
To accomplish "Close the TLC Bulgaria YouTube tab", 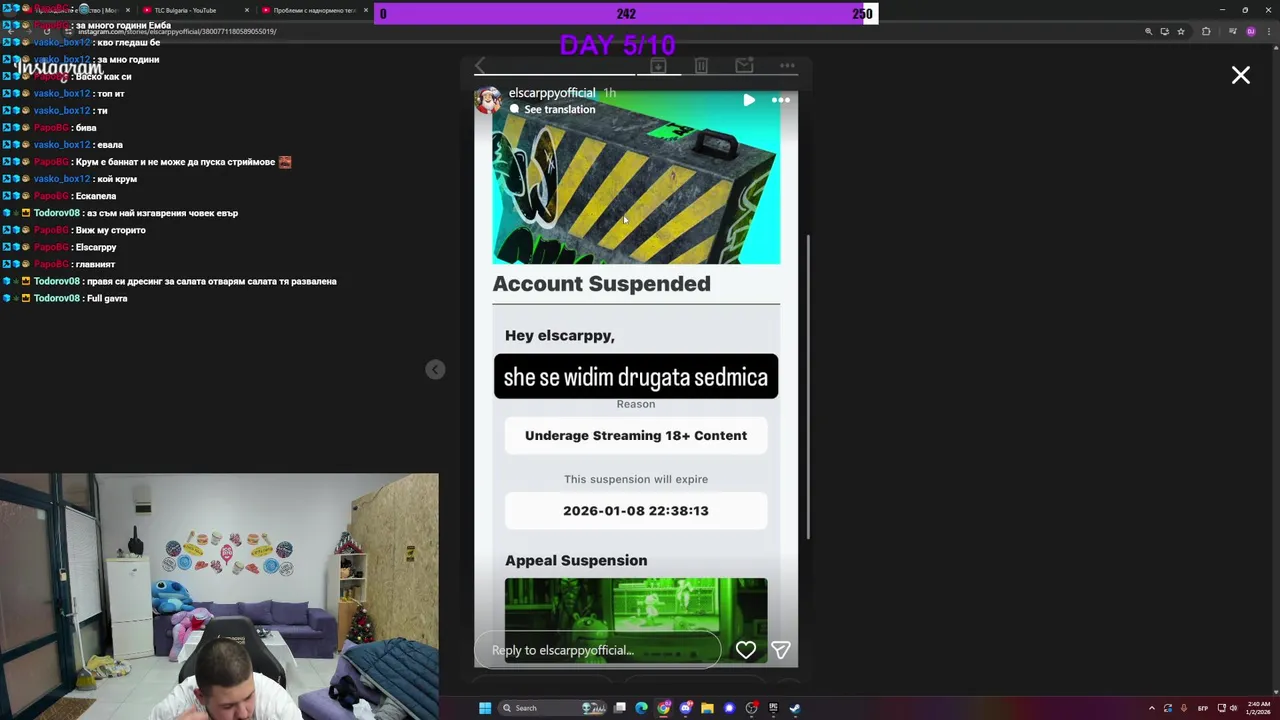I will coord(246,10).
